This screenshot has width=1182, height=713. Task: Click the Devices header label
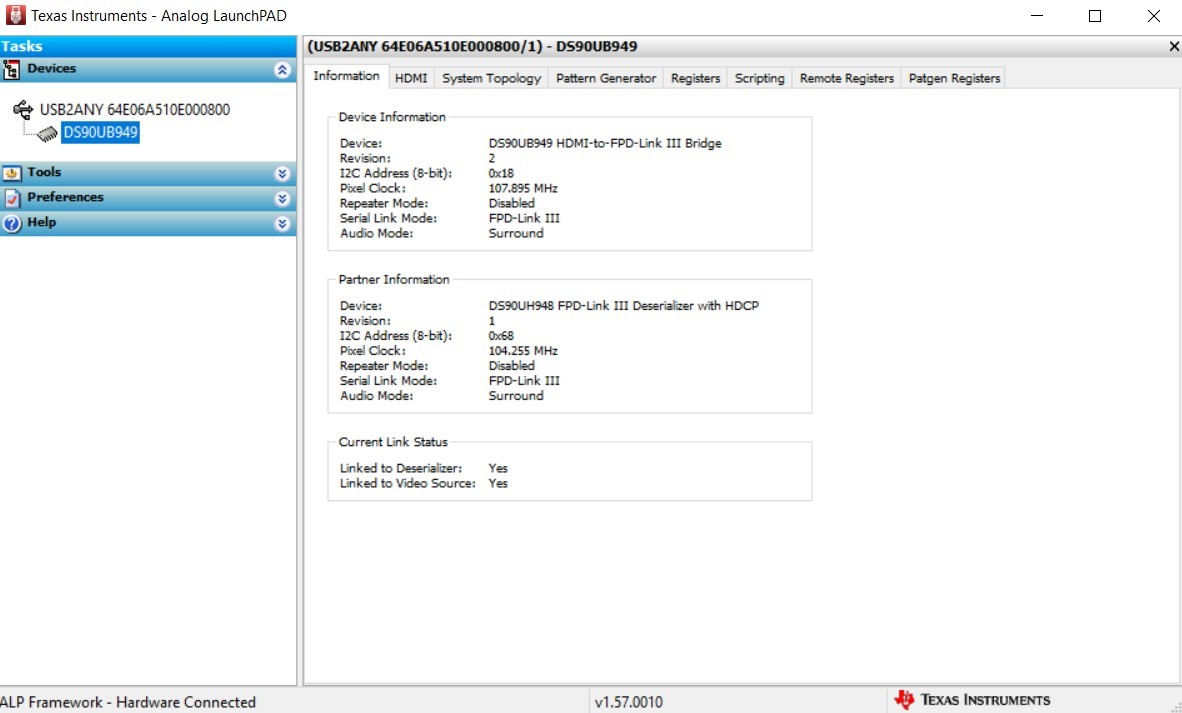pyautogui.click(x=51, y=69)
